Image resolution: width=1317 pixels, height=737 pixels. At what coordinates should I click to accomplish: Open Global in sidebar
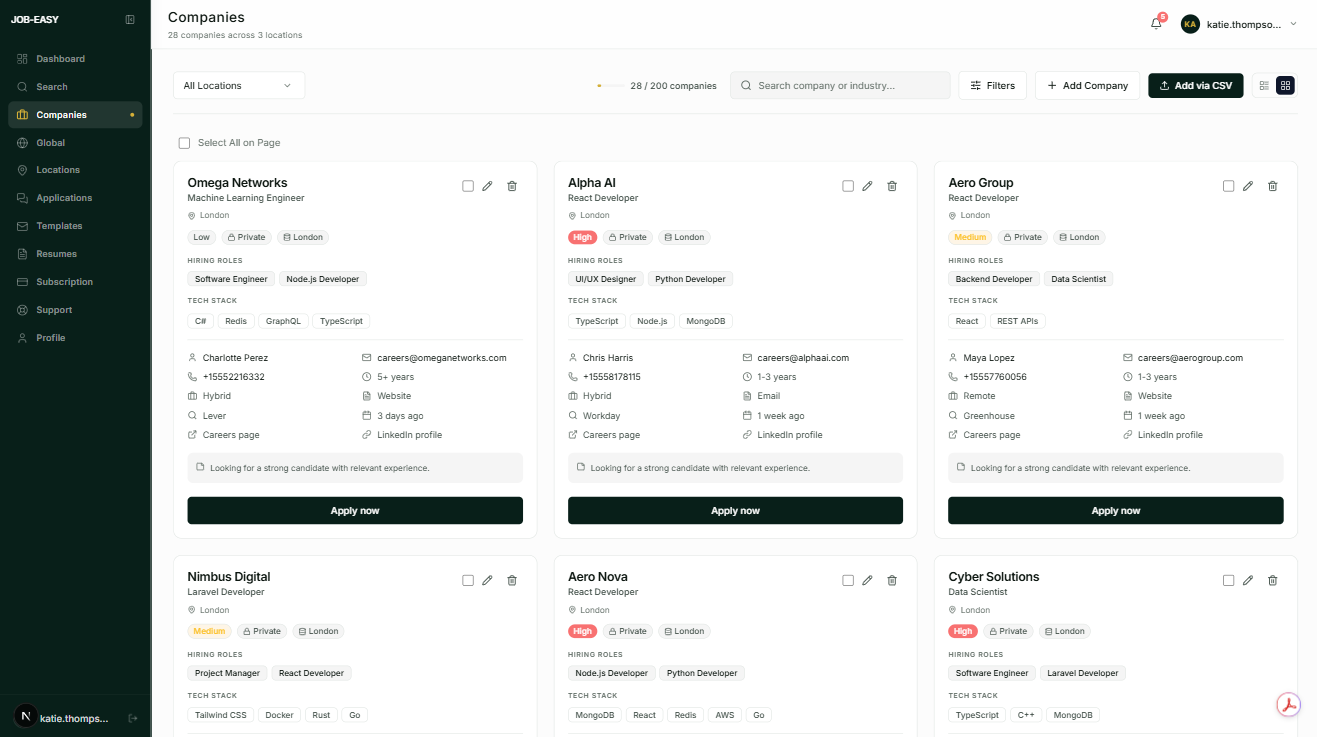(x=75, y=143)
